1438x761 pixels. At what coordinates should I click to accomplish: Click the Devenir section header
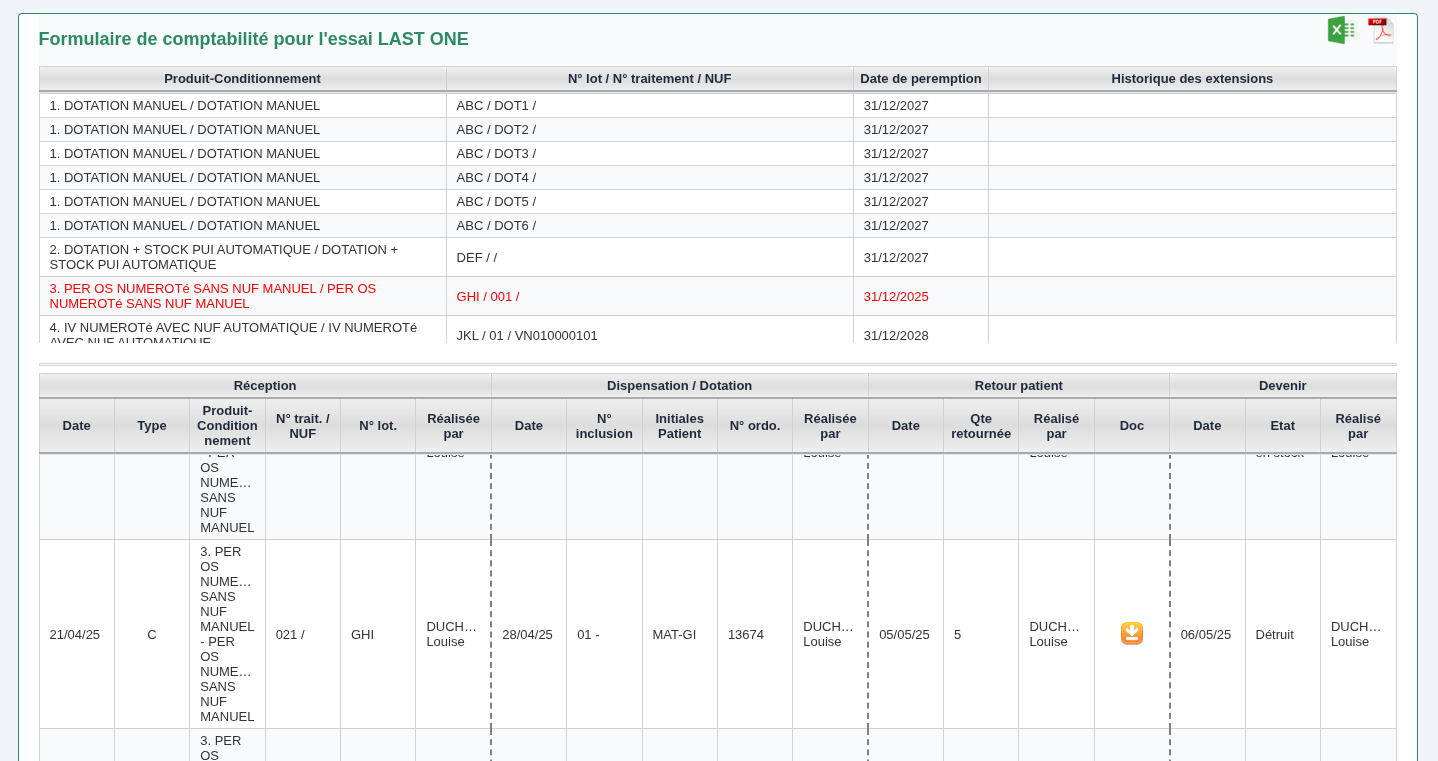click(1282, 385)
